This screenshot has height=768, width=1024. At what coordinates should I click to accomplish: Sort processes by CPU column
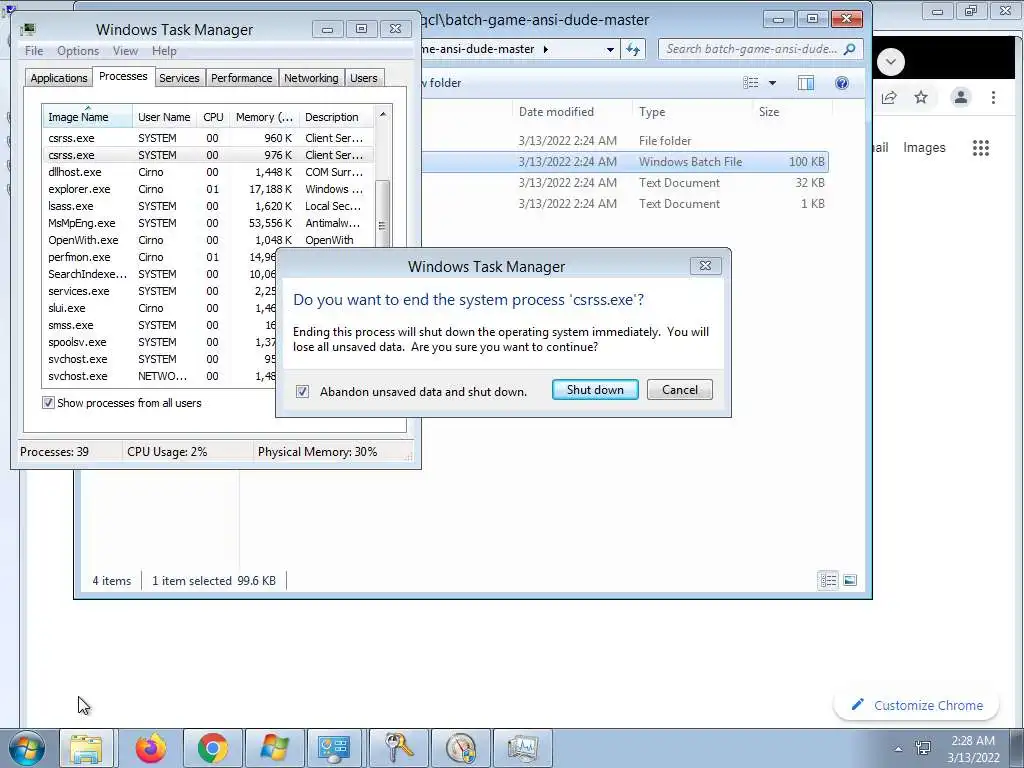coord(214,116)
